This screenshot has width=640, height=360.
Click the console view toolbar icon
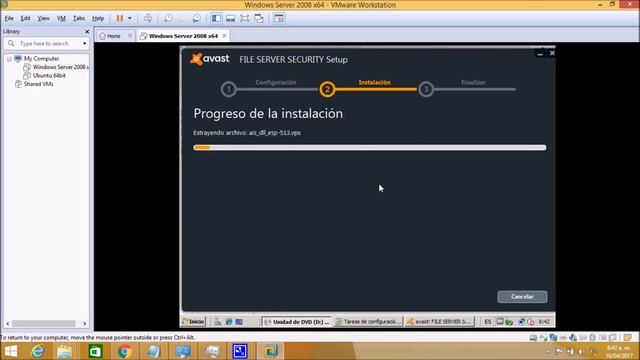279,18
